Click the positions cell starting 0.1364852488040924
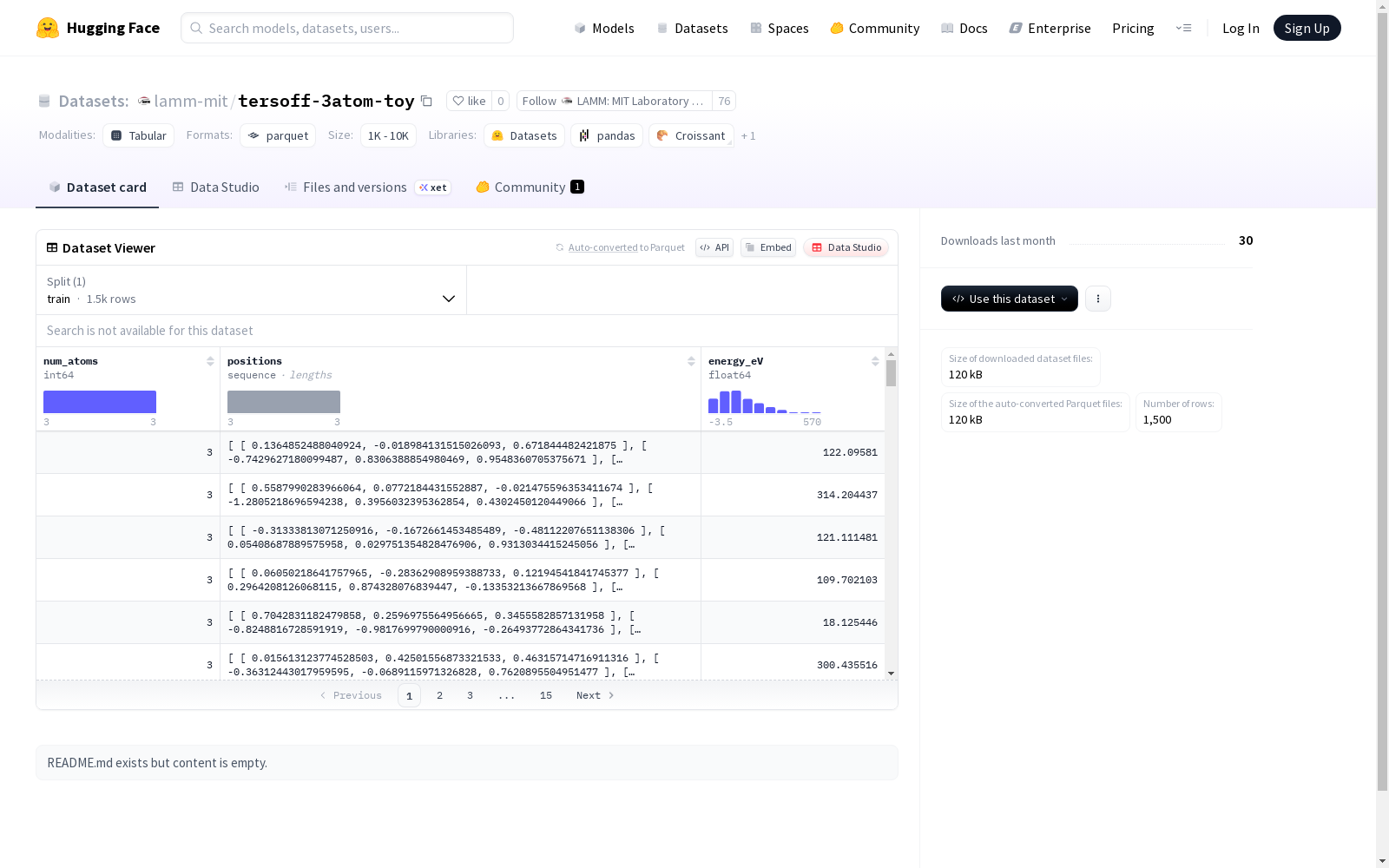Screen dimensions: 1389x868 pos(460,452)
